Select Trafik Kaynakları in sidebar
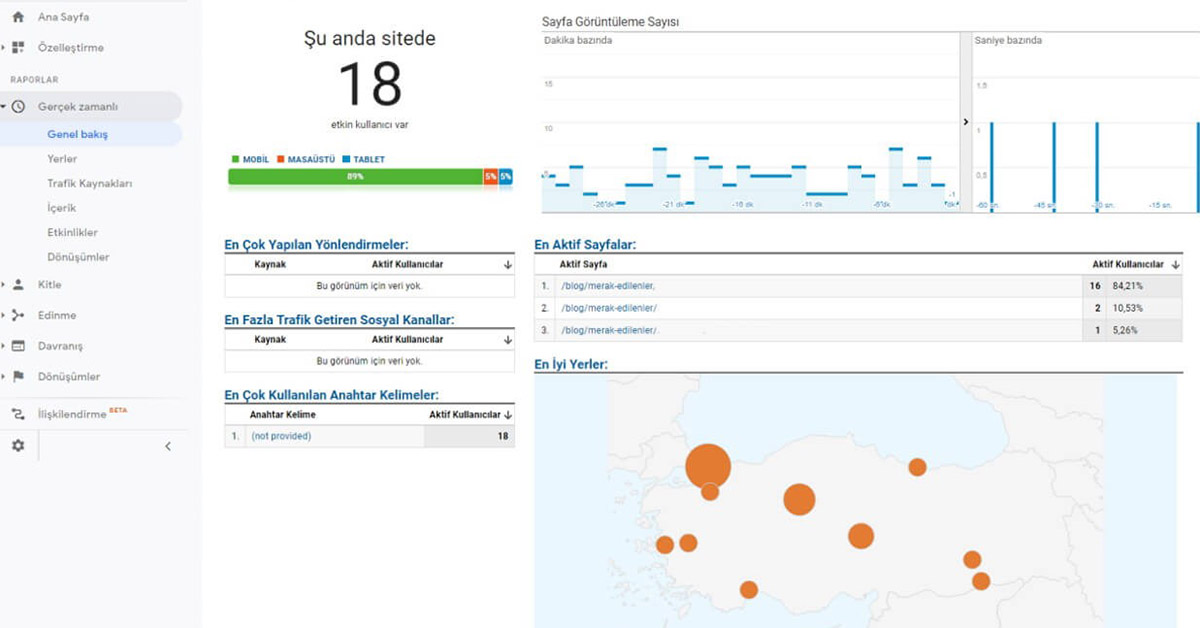 (x=89, y=184)
